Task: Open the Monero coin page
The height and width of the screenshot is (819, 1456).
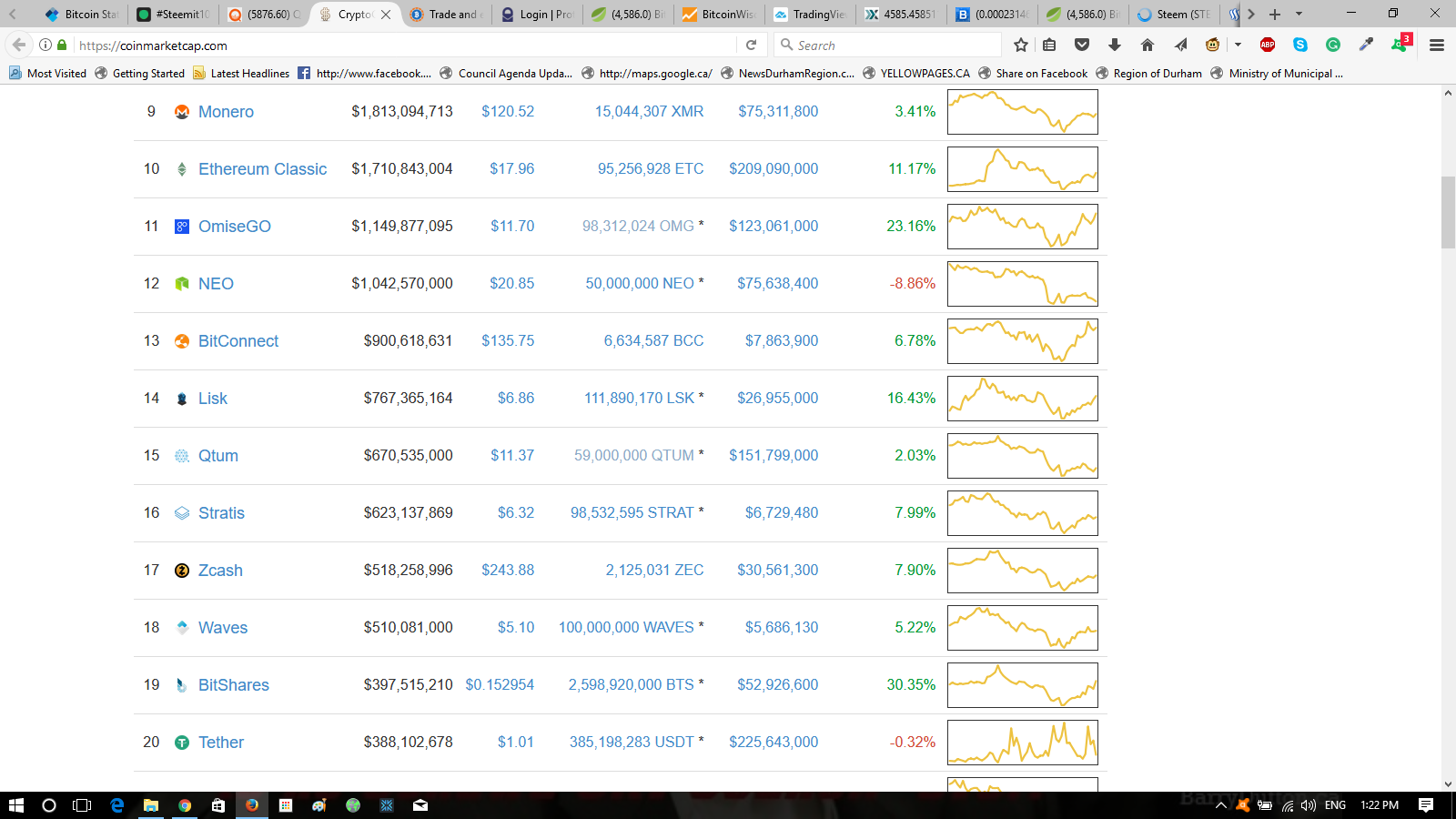Action: pyautogui.click(x=226, y=112)
